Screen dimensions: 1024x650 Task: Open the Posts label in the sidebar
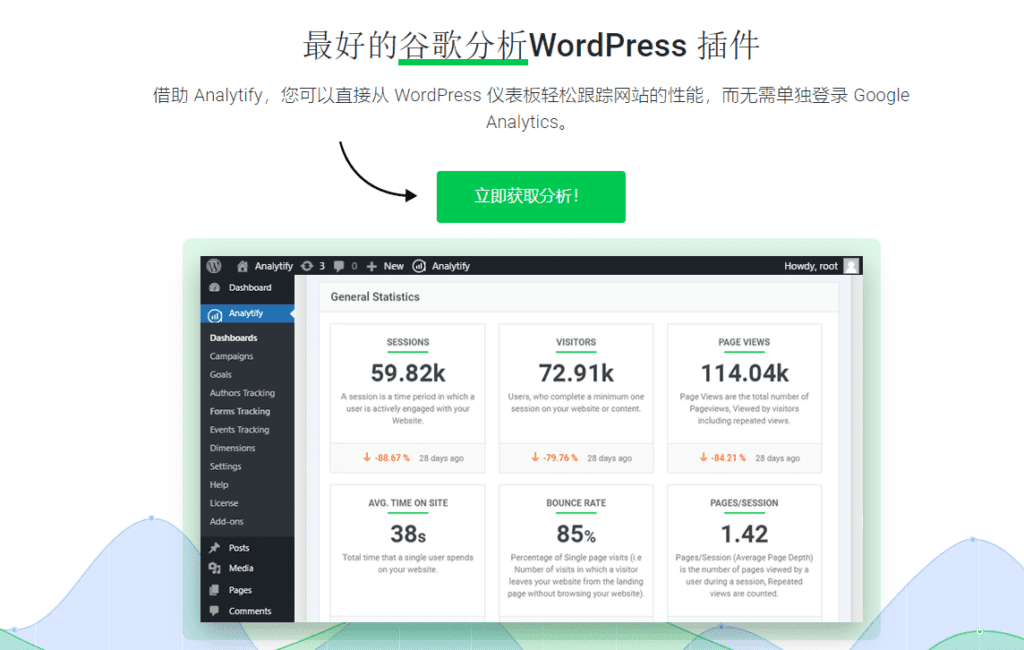tap(239, 547)
